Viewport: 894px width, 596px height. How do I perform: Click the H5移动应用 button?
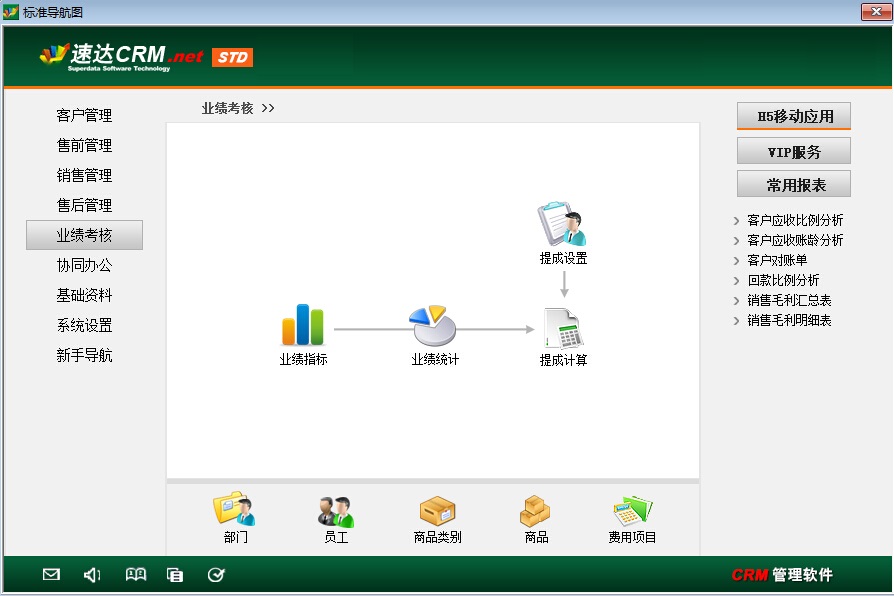click(x=794, y=116)
